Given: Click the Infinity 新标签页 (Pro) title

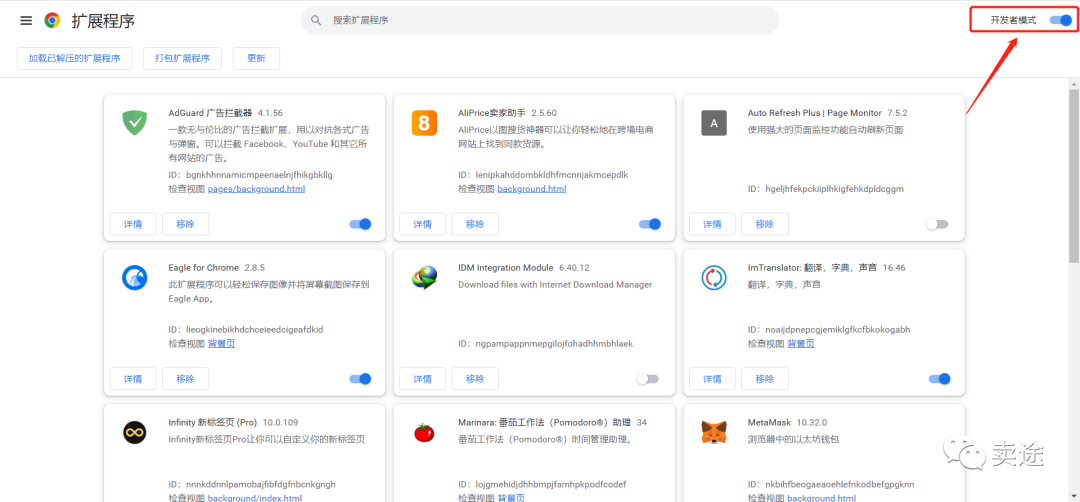Looking at the screenshot, I should point(213,422).
